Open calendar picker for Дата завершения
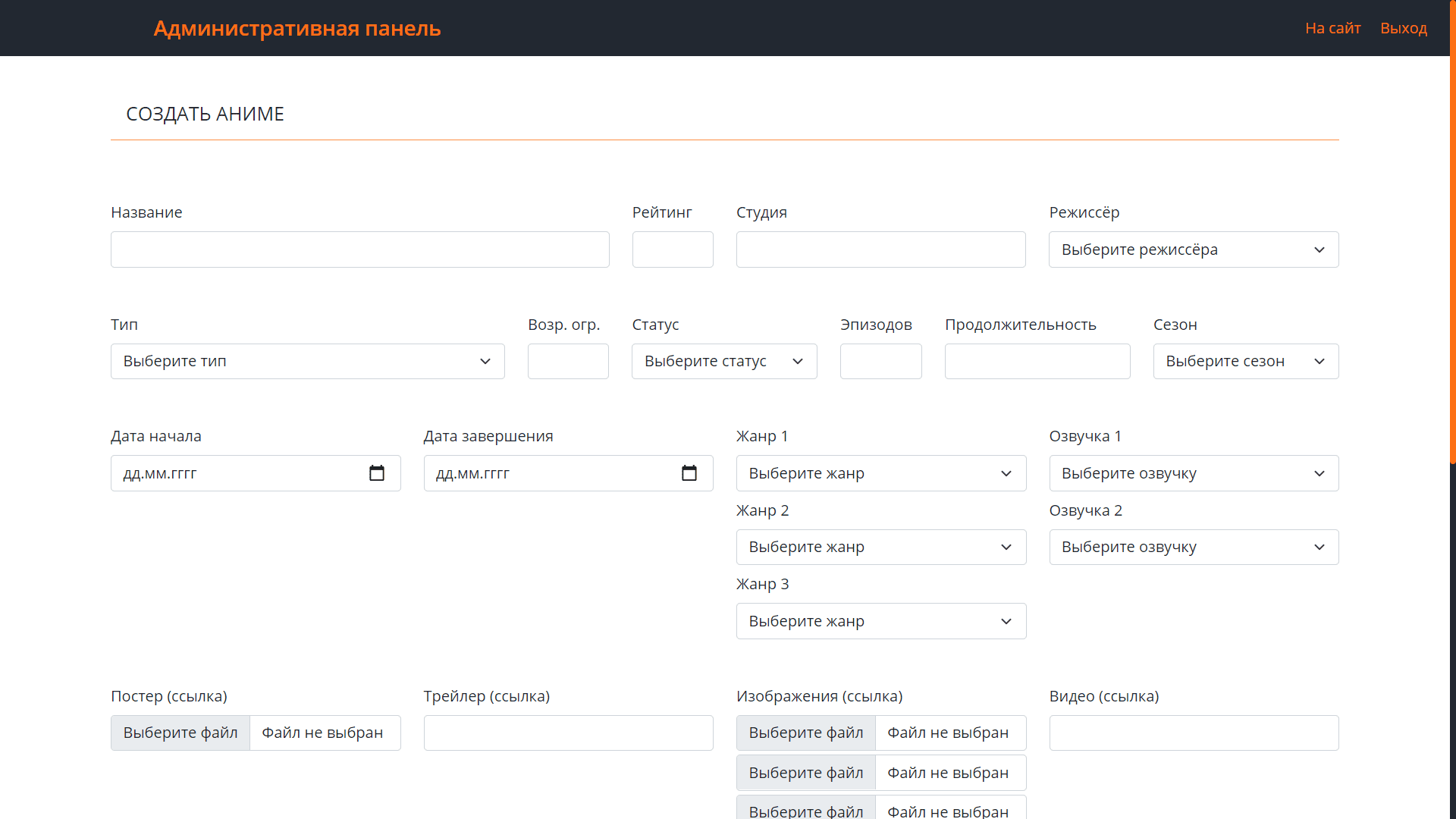 click(689, 473)
